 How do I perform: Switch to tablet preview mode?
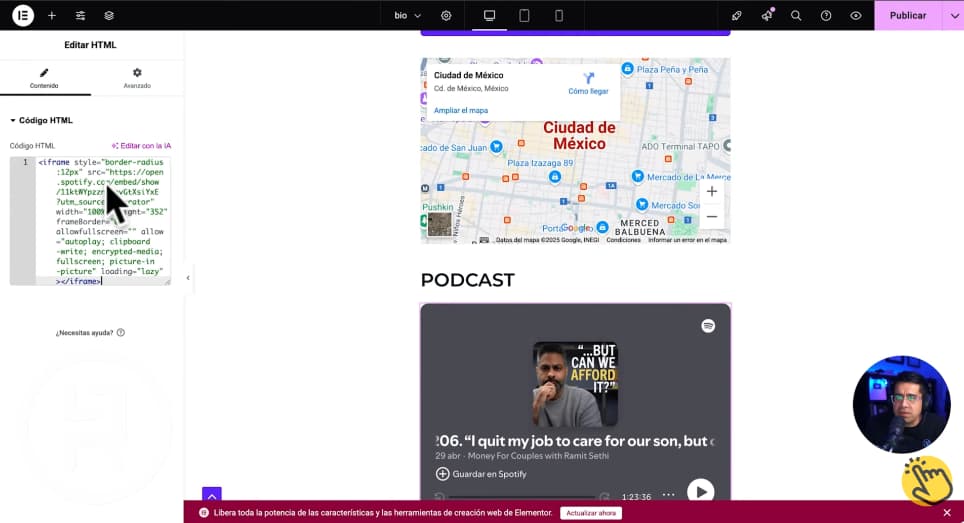524,15
